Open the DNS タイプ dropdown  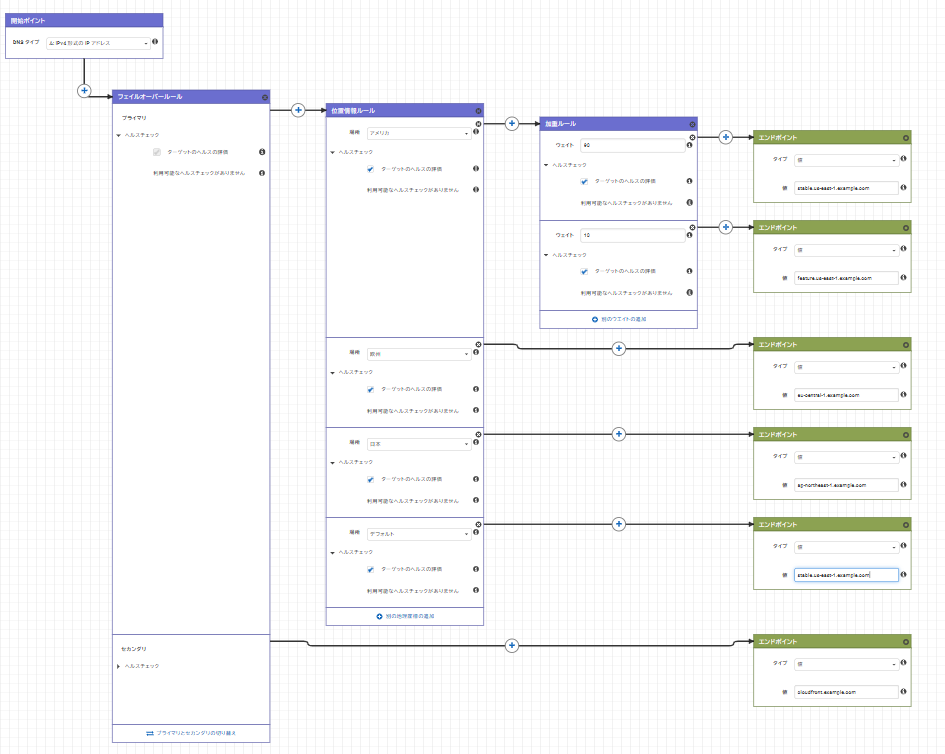98,43
